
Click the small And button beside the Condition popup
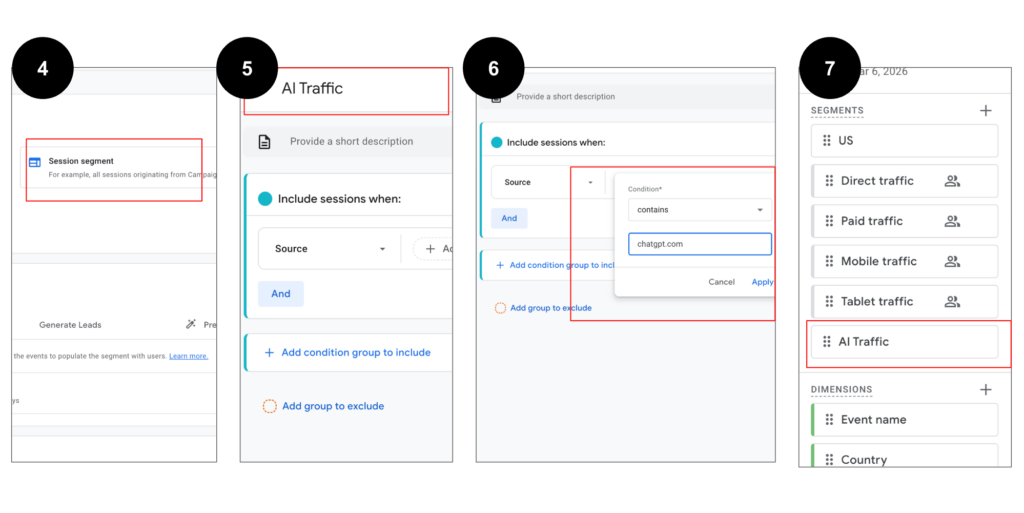click(509, 219)
